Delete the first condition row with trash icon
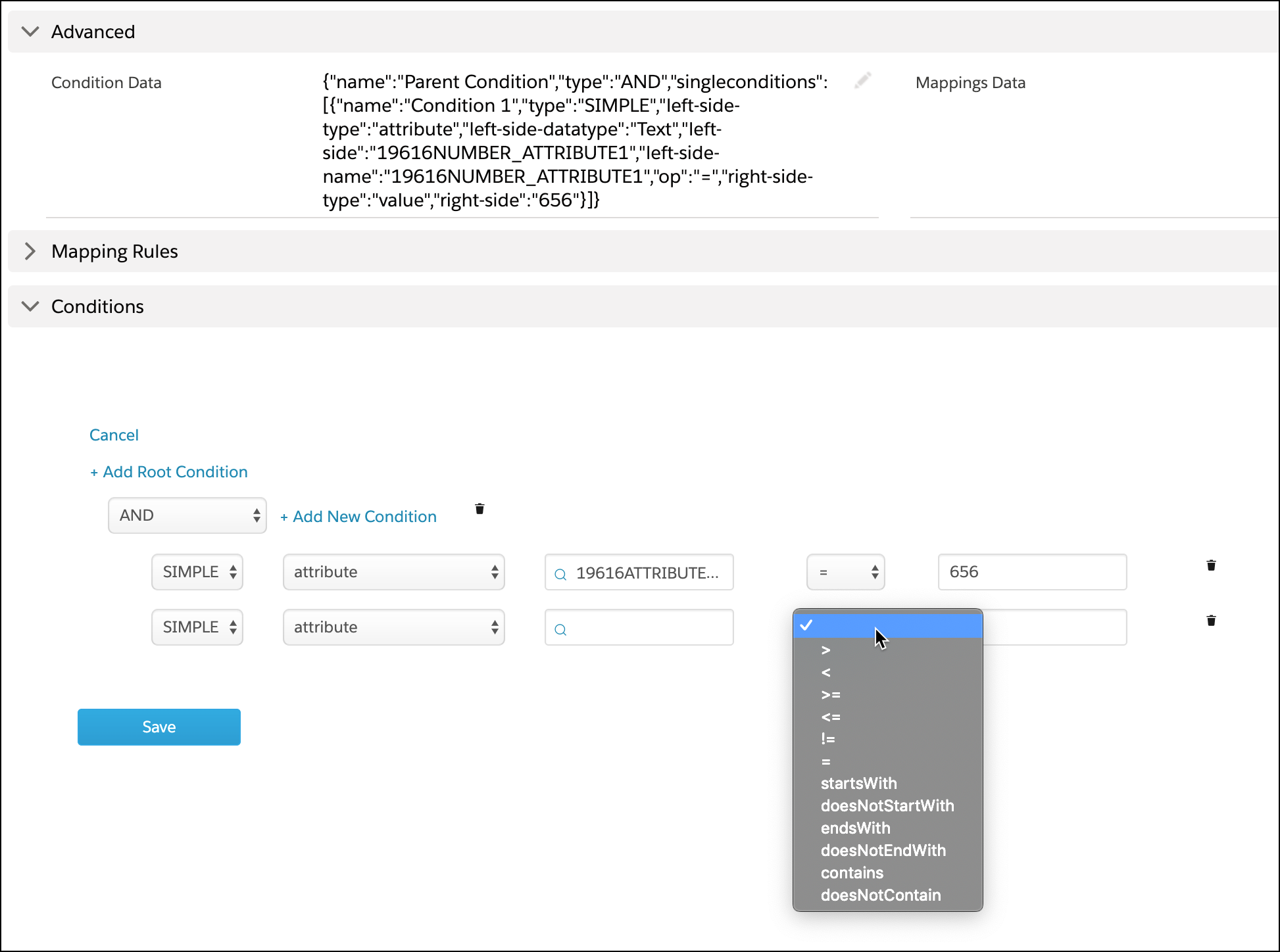 click(x=1211, y=565)
